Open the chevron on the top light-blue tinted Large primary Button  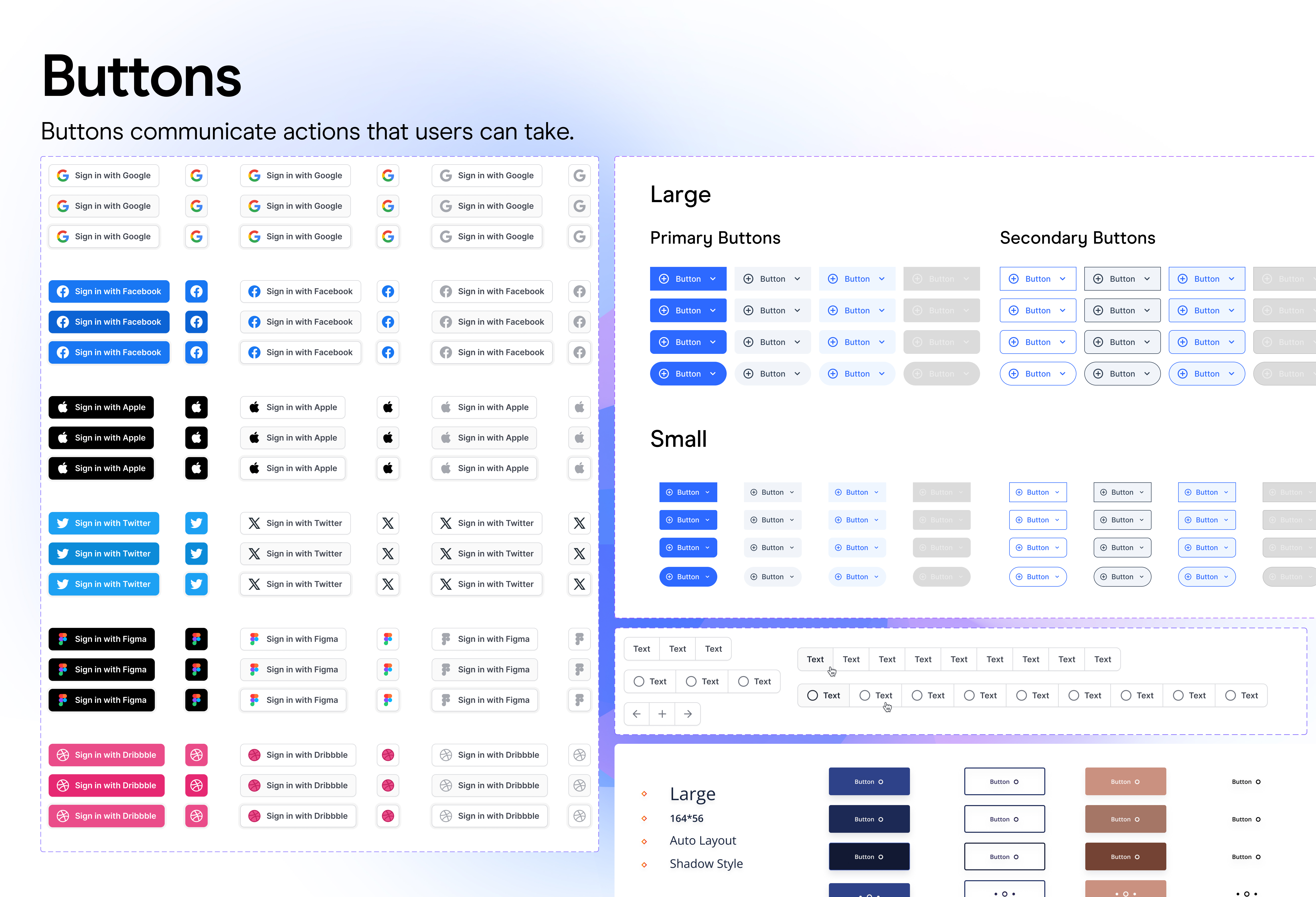click(x=882, y=279)
